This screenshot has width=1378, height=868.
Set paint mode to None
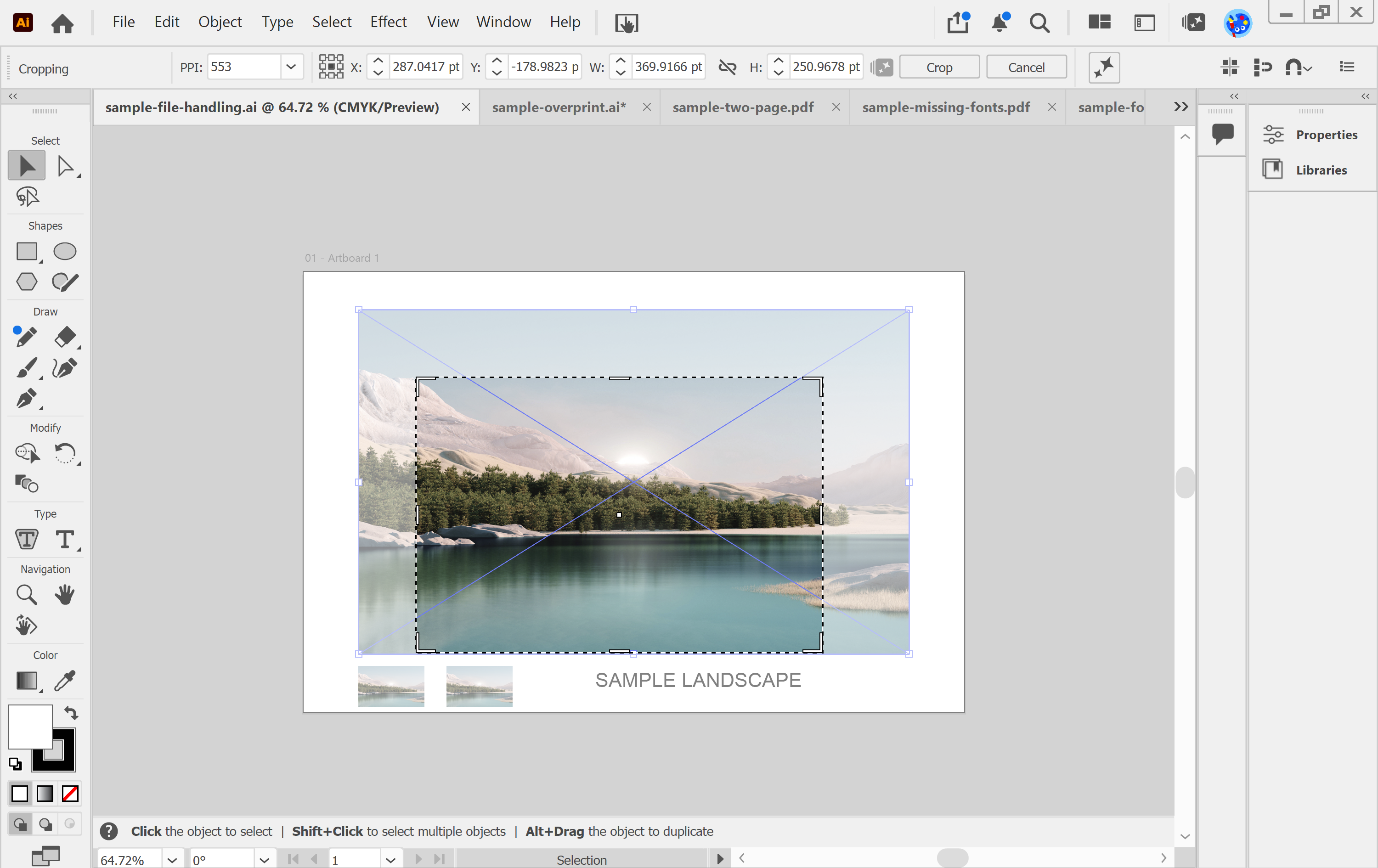point(70,794)
